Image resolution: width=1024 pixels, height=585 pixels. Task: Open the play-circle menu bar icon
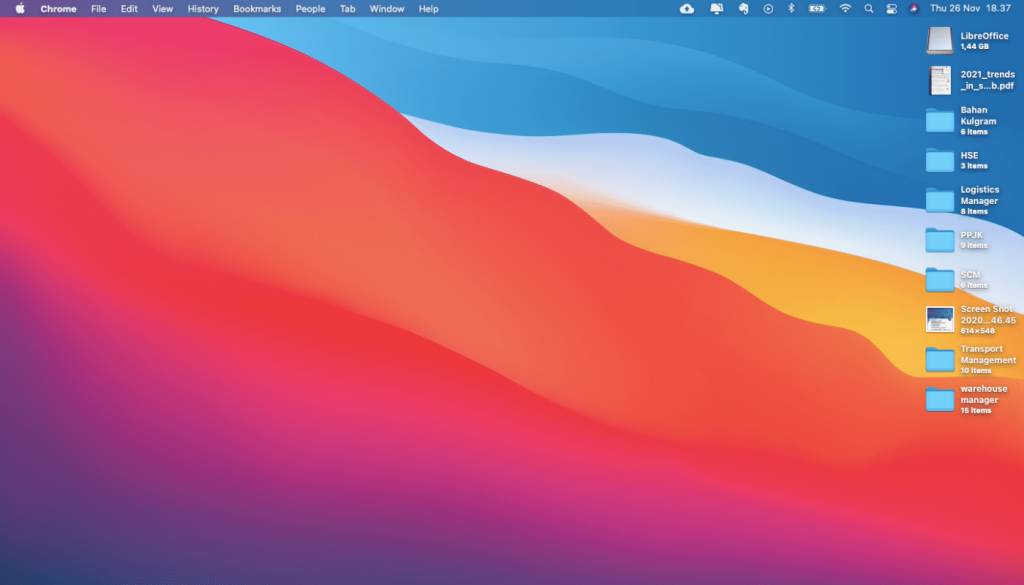point(767,8)
